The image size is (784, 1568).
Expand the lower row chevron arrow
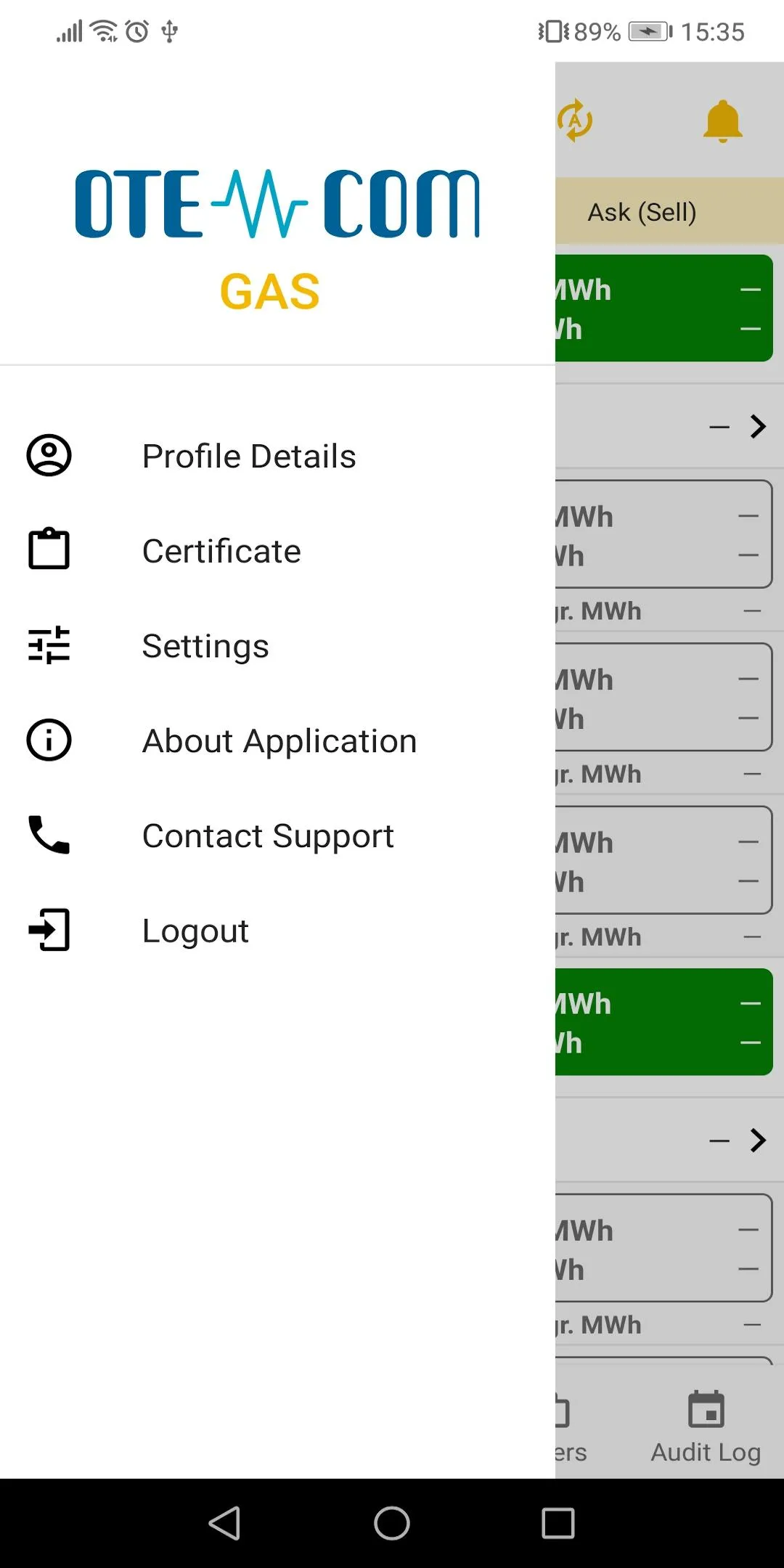[758, 1140]
